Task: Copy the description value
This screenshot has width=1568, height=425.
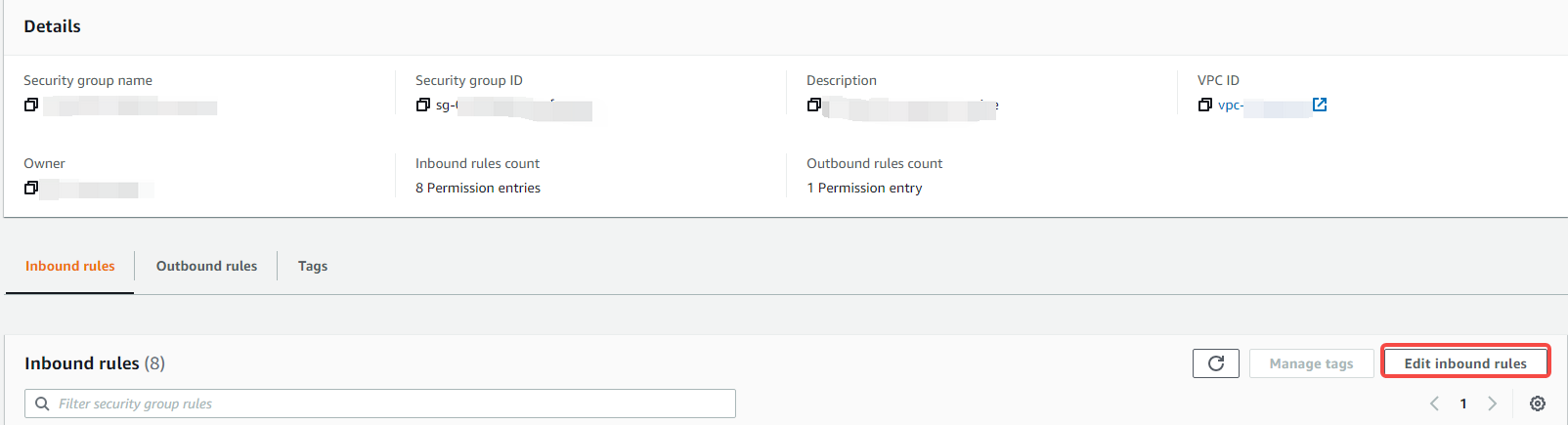Action: tap(813, 105)
